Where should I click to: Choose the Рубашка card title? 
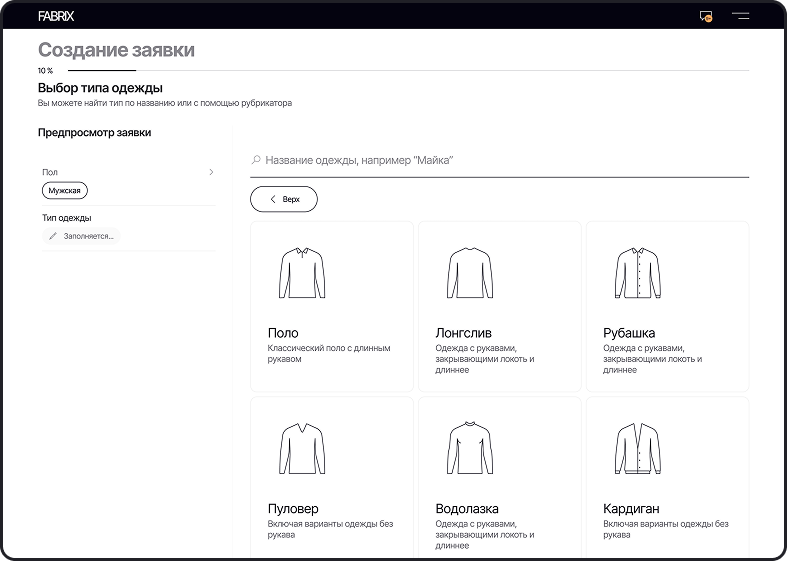pyautogui.click(x=629, y=333)
